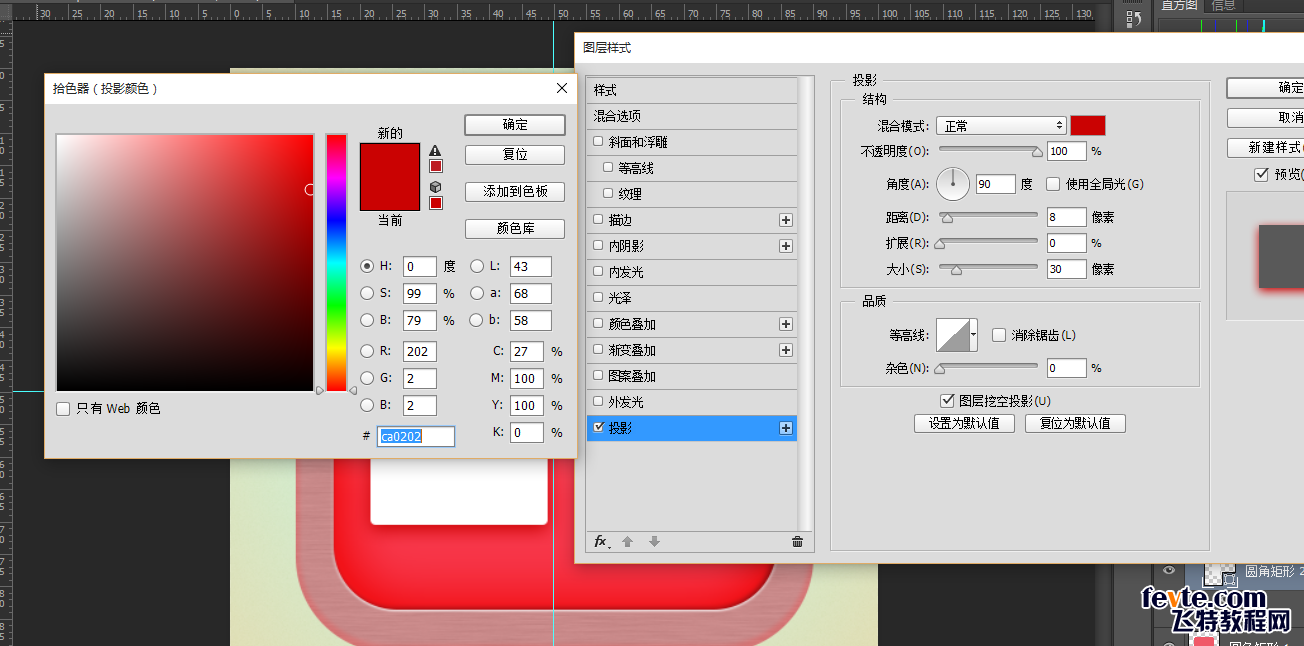The image size is (1304, 646).
Task: Add another 内阴影 effect with plus icon
Action: [786, 246]
